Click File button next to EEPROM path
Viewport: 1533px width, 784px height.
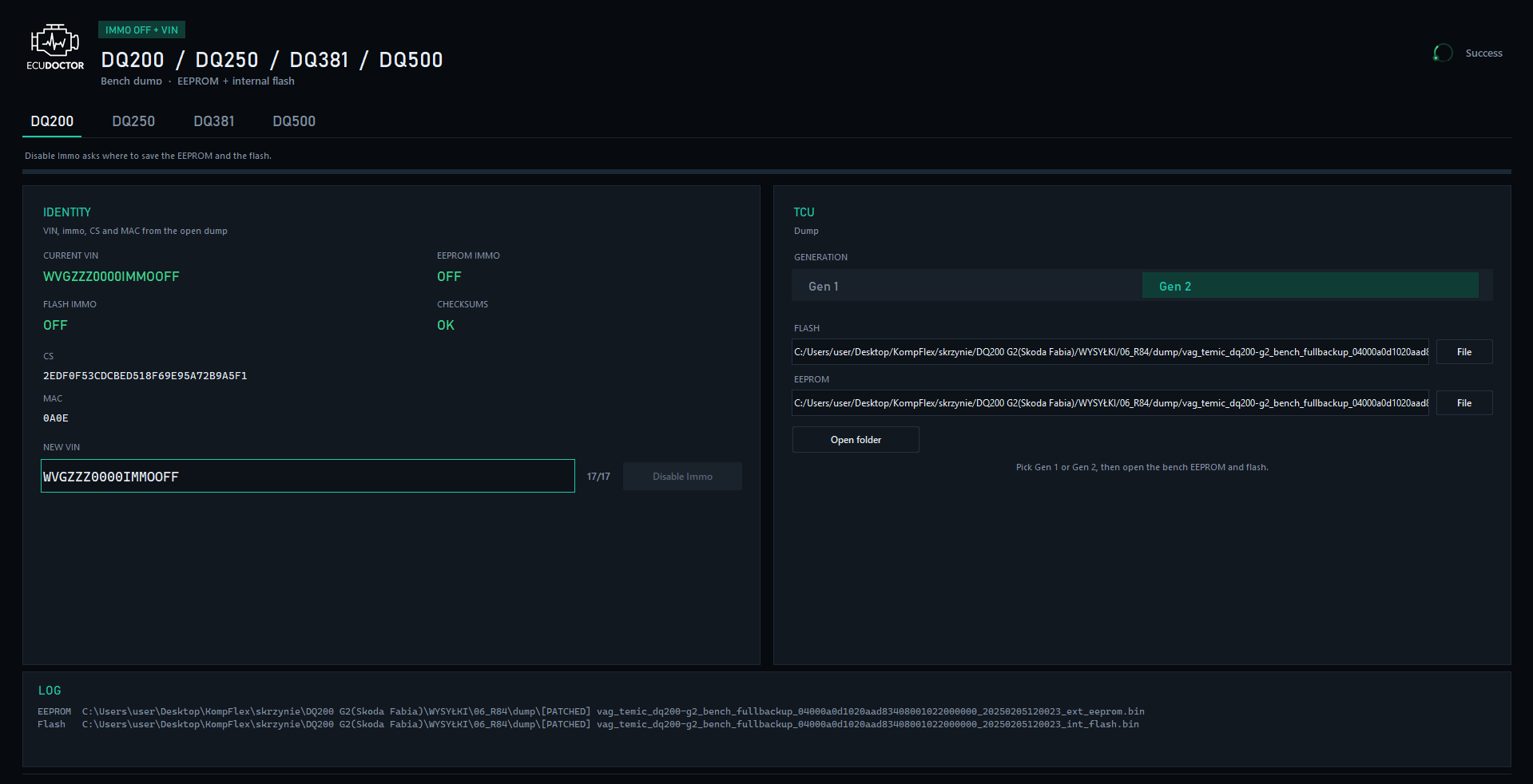tap(1464, 403)
